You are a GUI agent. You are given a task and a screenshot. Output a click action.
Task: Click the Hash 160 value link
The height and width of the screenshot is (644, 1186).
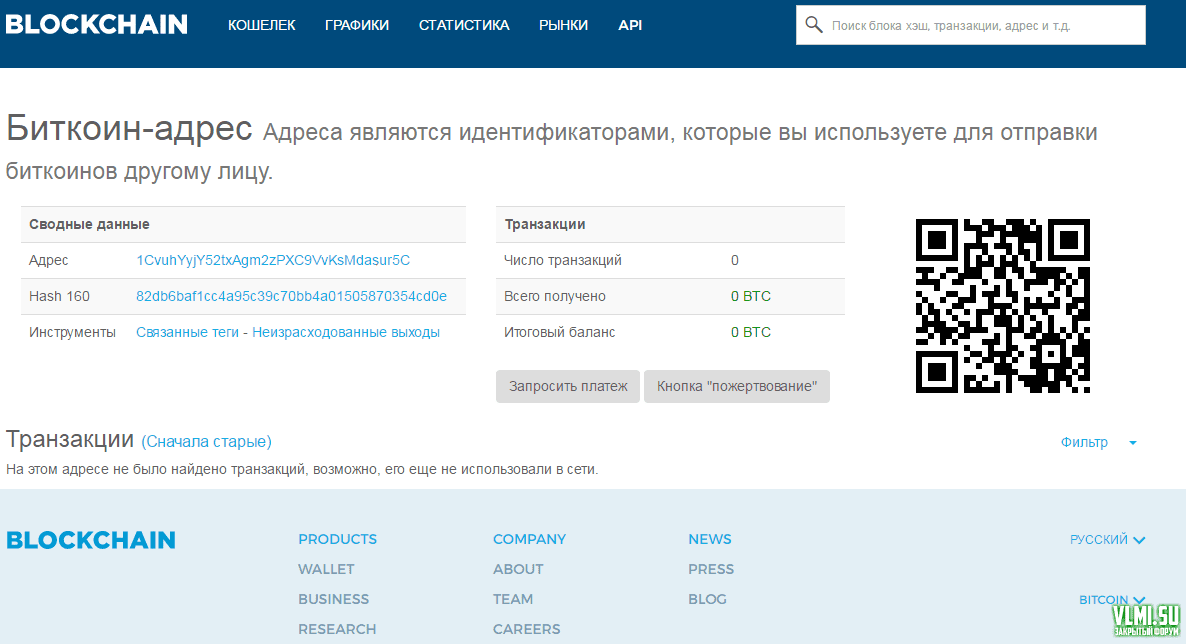(291, 296)
